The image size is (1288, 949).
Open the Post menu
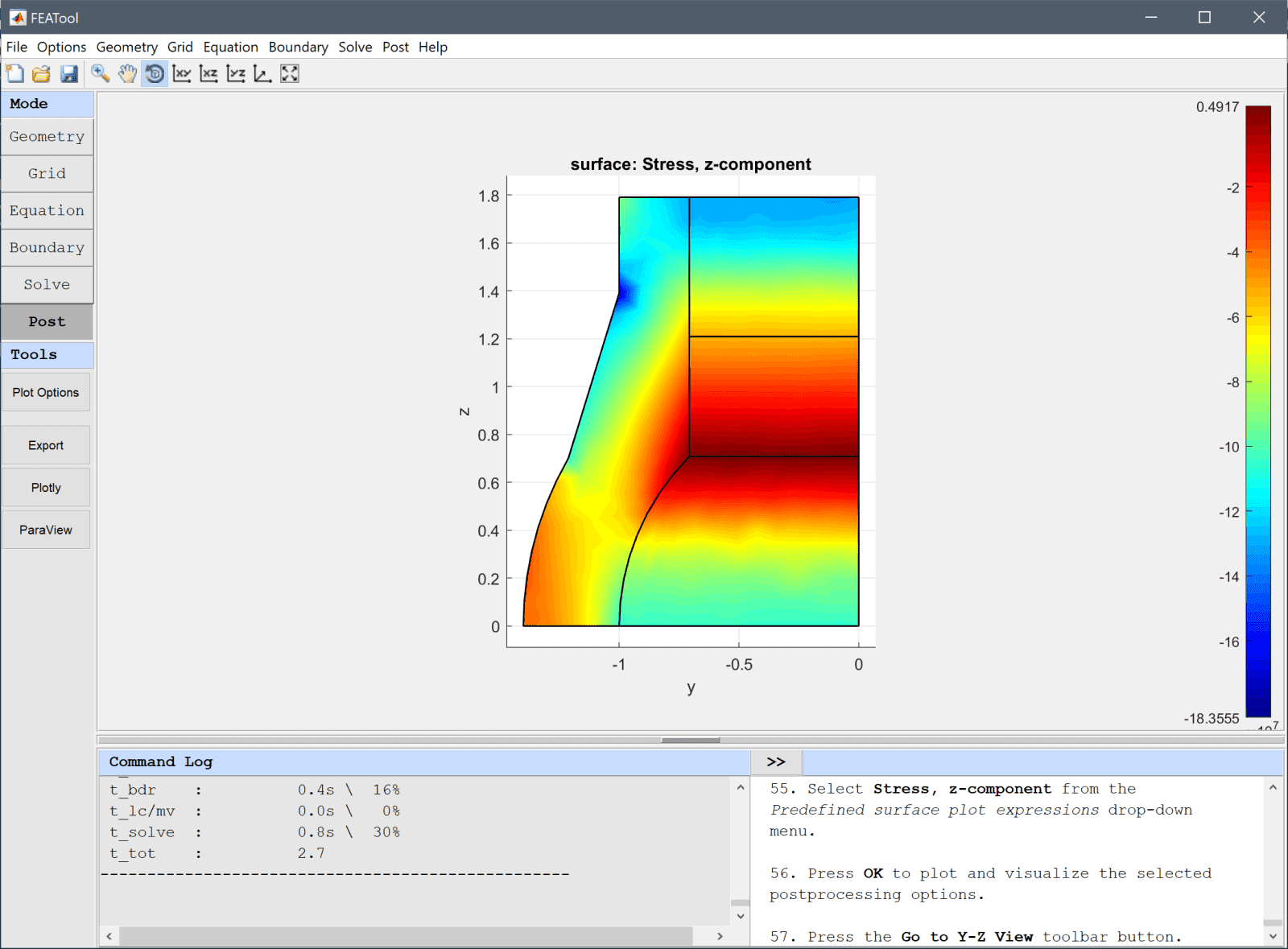[395, 47]
